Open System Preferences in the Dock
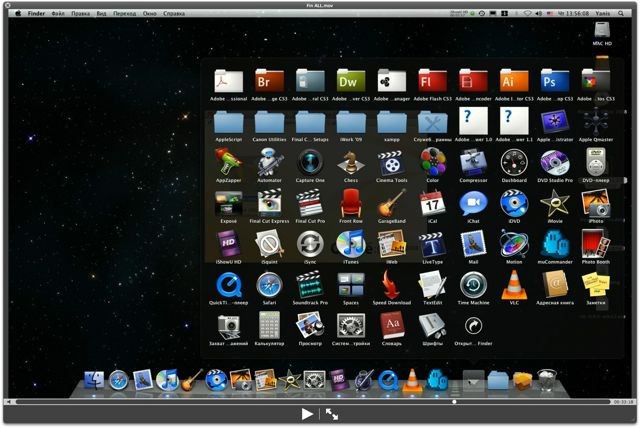 (314, 380)
